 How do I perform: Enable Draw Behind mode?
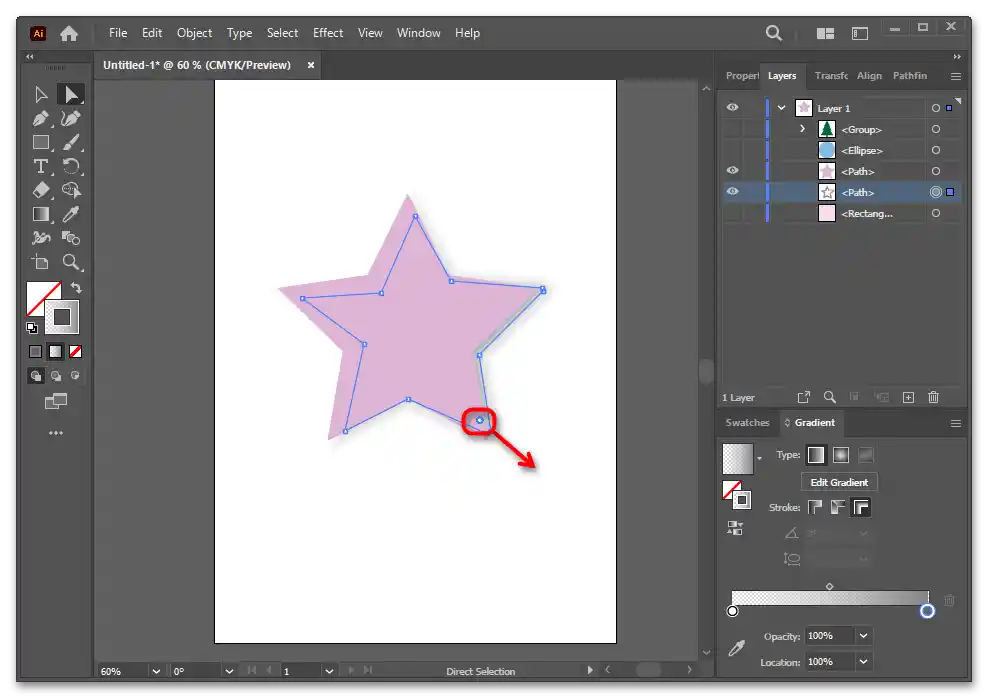(x=56, y=376)
